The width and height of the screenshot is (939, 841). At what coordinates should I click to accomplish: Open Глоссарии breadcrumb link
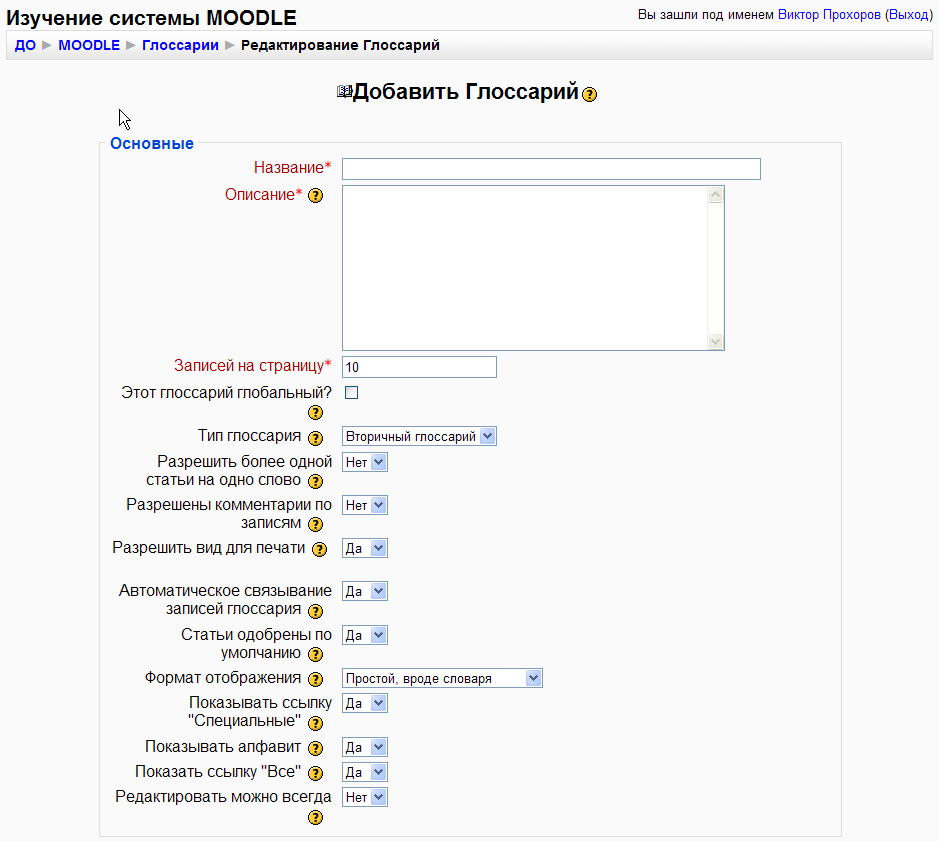180,45
